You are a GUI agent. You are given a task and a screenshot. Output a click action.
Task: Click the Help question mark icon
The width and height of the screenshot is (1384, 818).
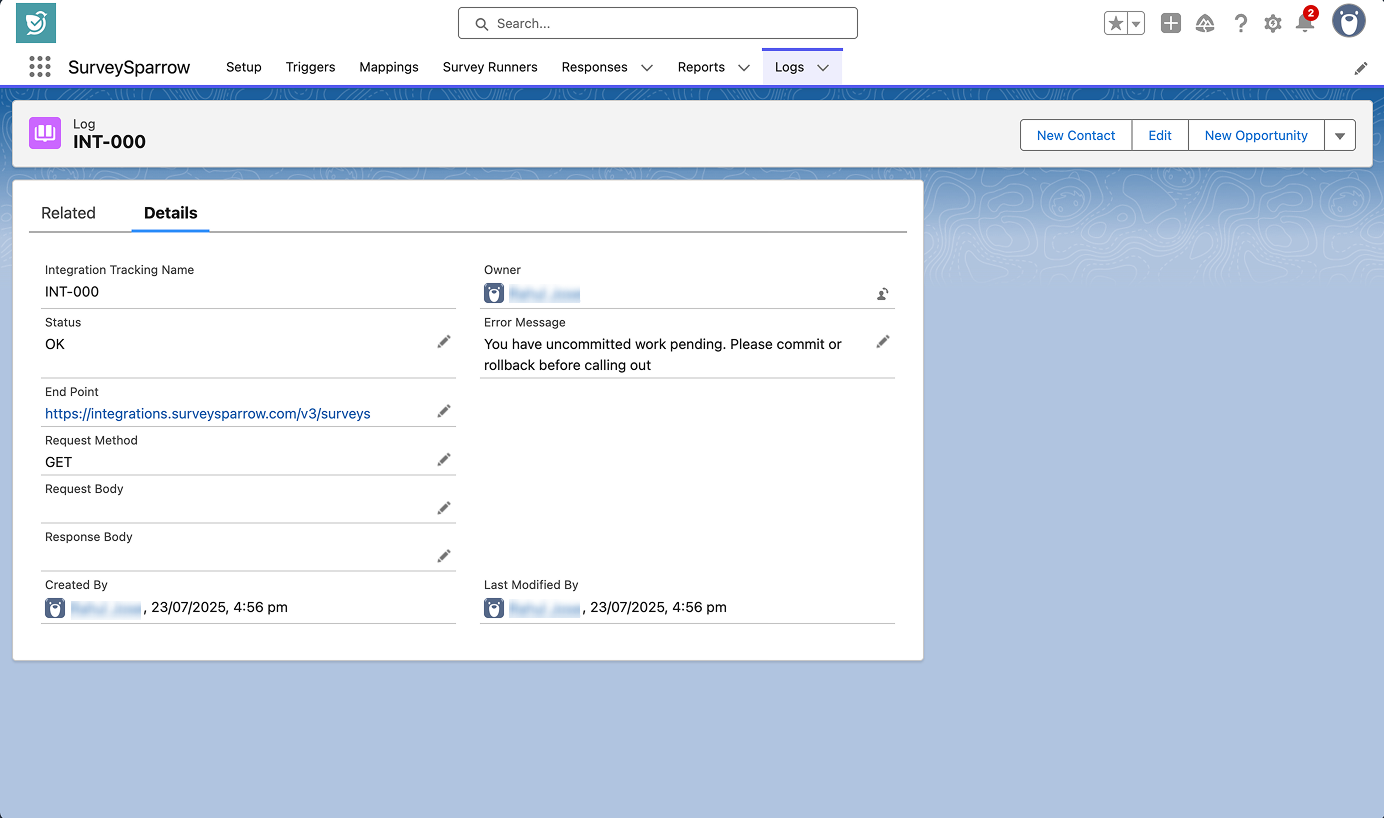(1240, 24)
